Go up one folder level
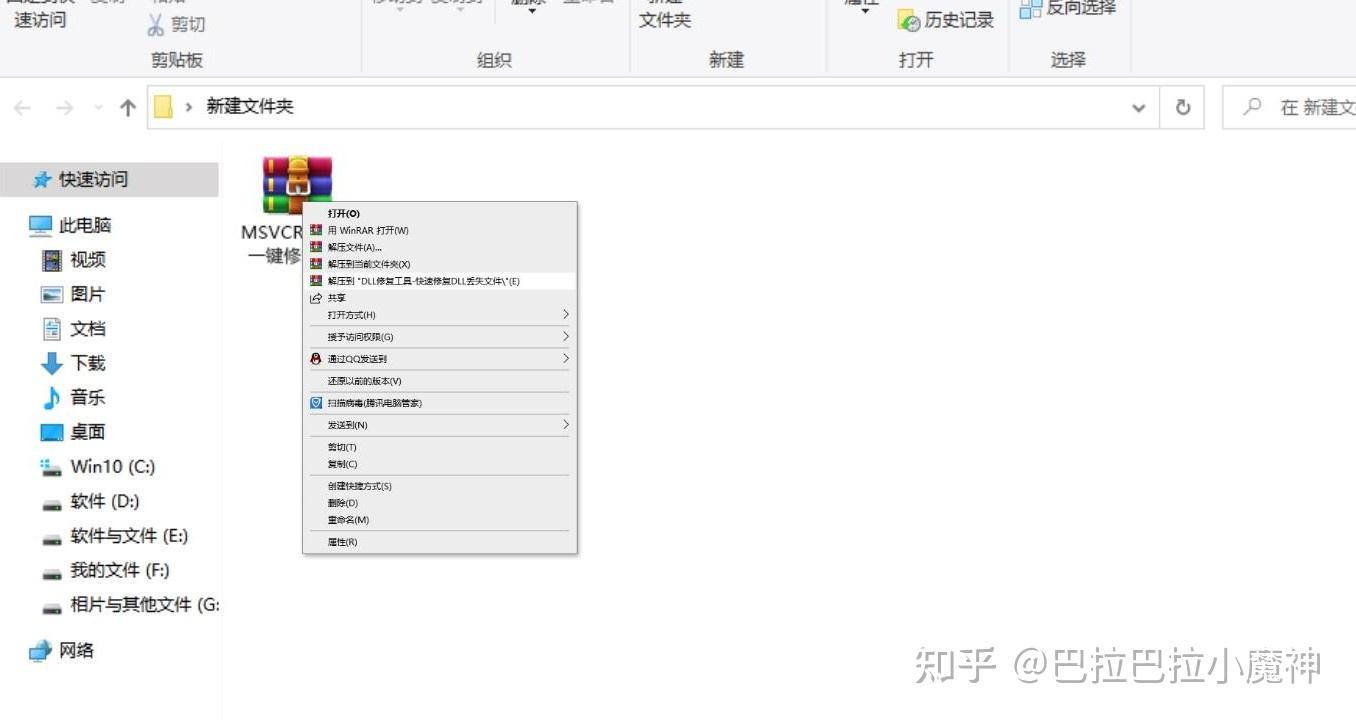Screen dimensions: 1356x720 coord(128,108)
